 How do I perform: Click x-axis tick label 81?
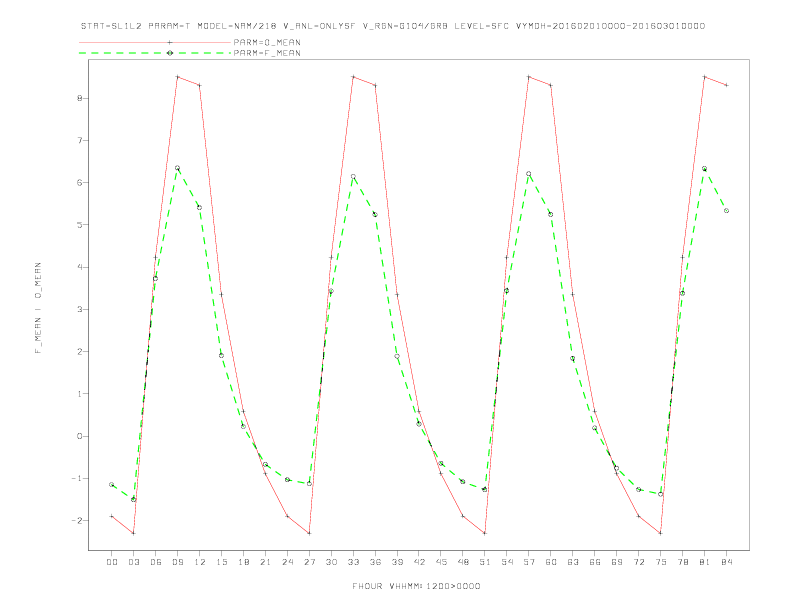coord(705,562)
